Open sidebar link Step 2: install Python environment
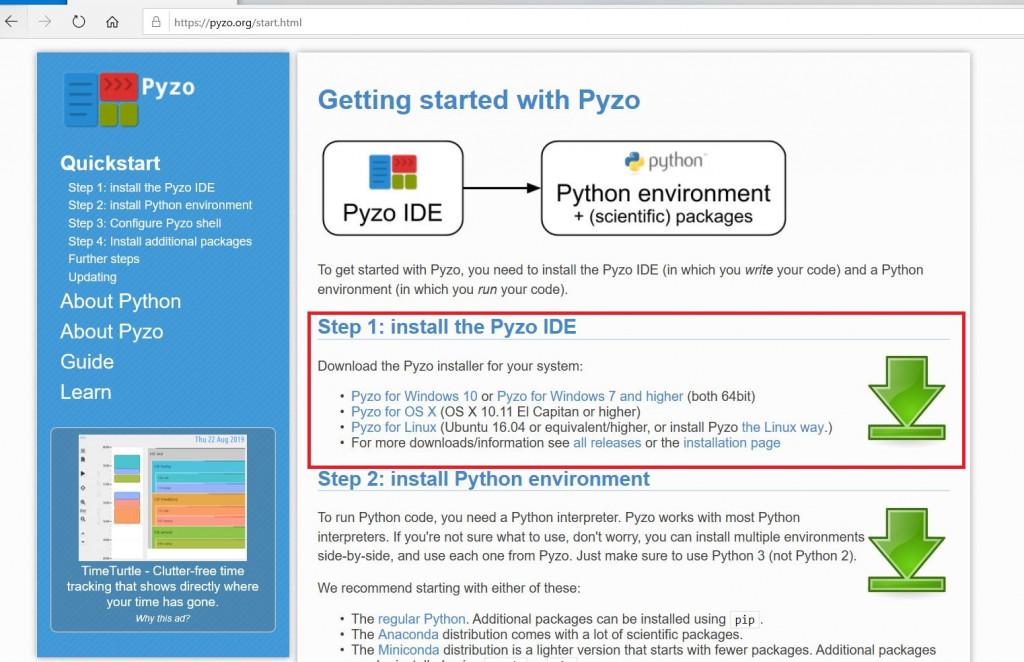1024x662 pixels. (160, 205)
